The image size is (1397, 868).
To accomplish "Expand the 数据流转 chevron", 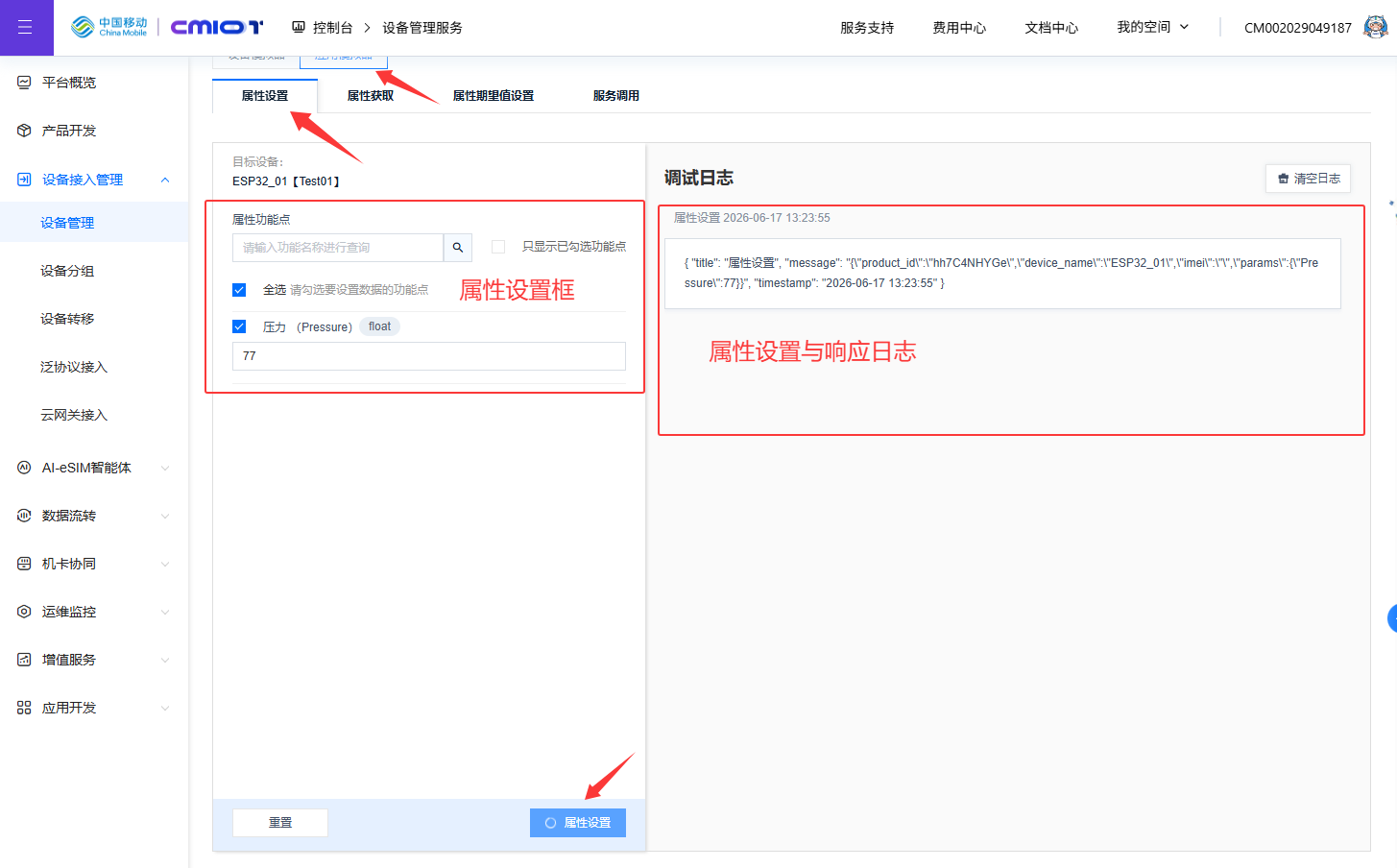I will pos(165,516).
